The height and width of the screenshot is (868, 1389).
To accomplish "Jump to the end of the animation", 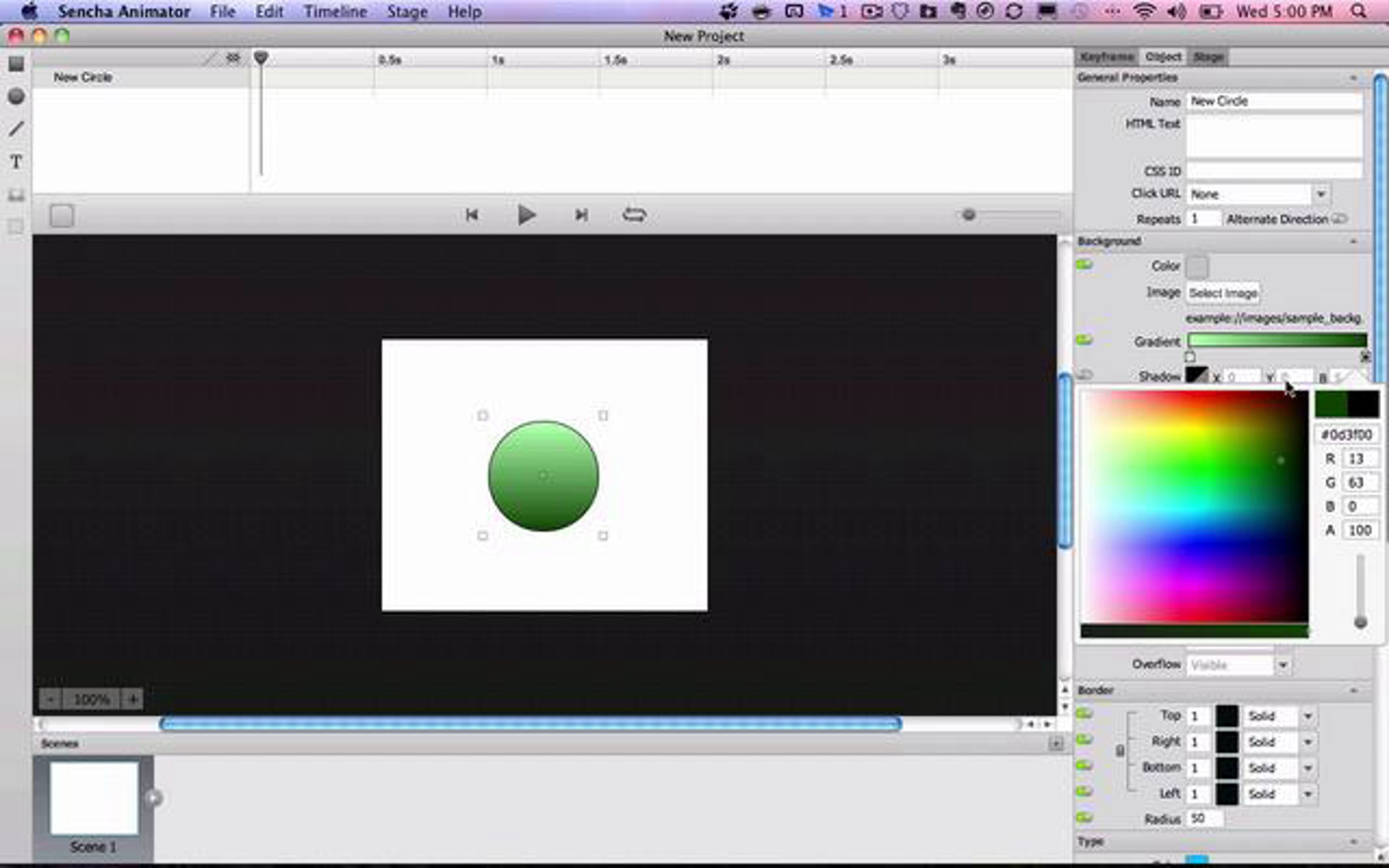I will click(581, 215).
